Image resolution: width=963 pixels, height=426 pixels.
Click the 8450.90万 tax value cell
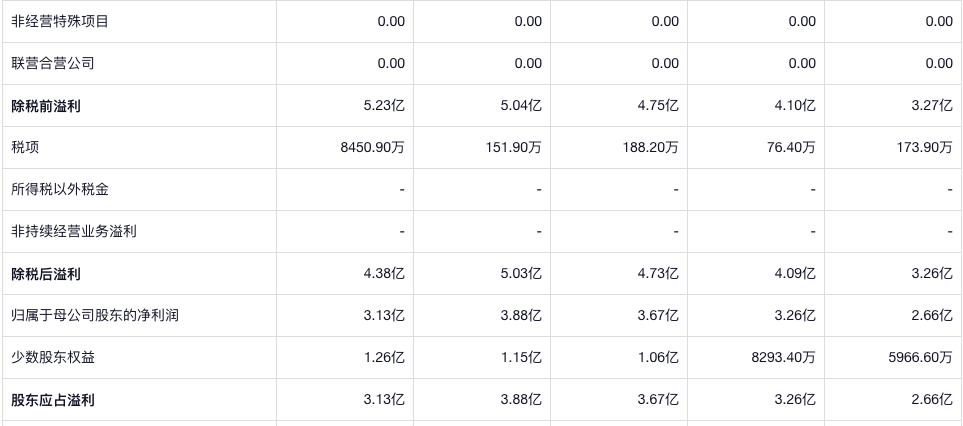[x=373, y=147]
